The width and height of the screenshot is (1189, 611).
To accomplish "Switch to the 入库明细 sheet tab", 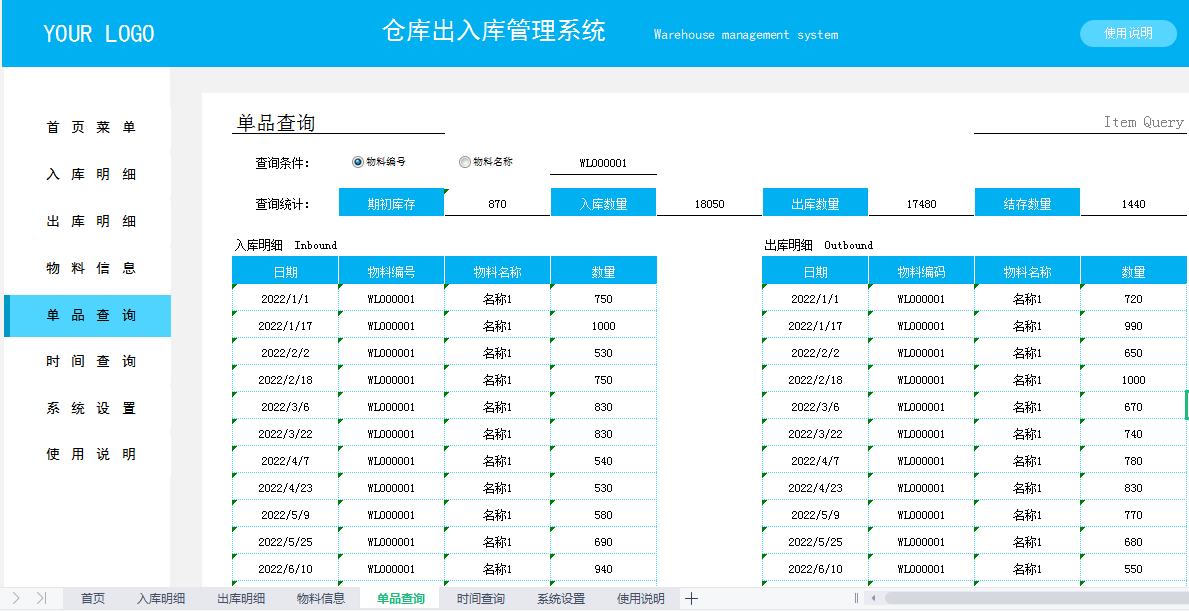I will 161,599.
